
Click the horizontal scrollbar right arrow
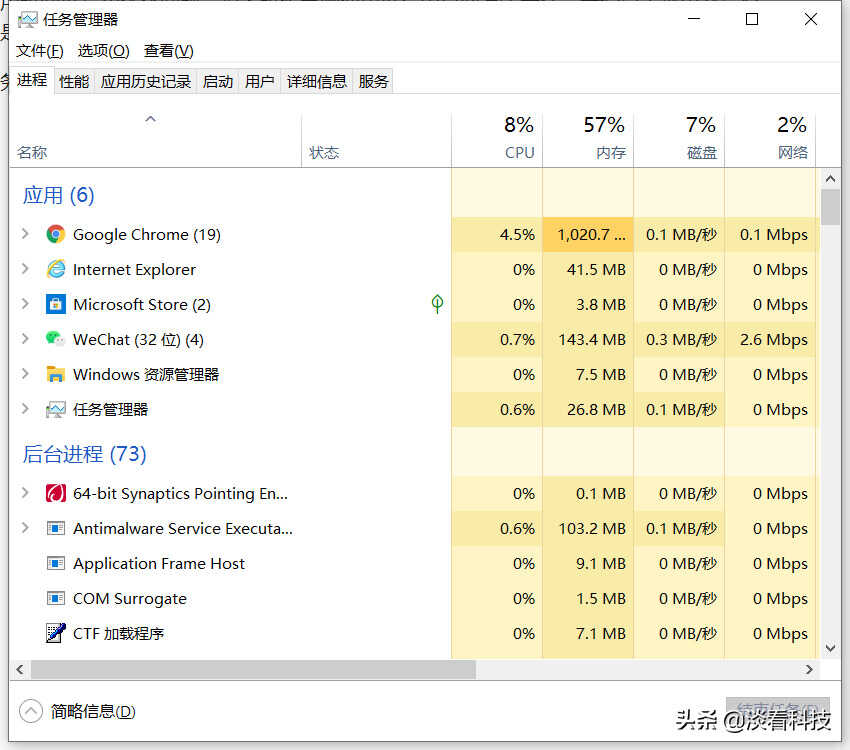(810, 669)
